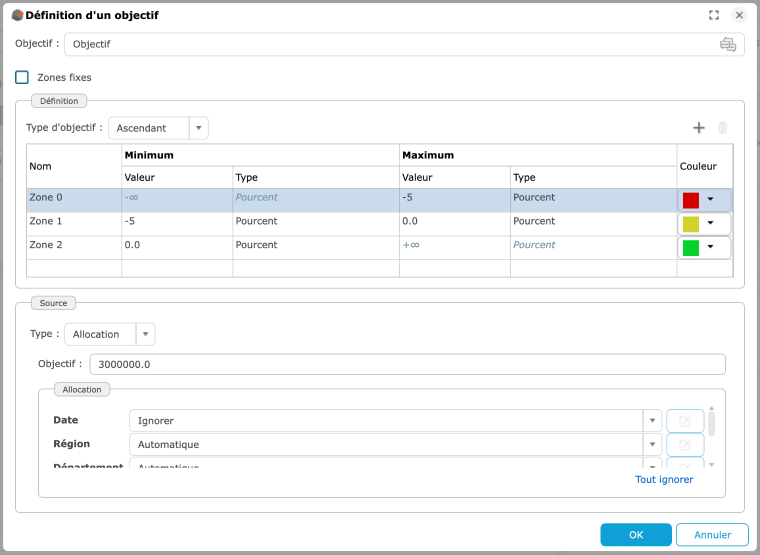The image size is (760, 555).
Task: Select the Zone 1 row name cell
Action: tap(73, 222)
